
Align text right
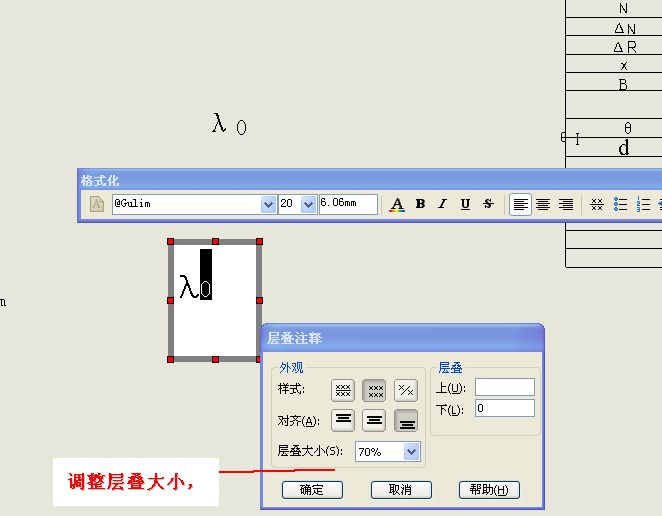566,204
